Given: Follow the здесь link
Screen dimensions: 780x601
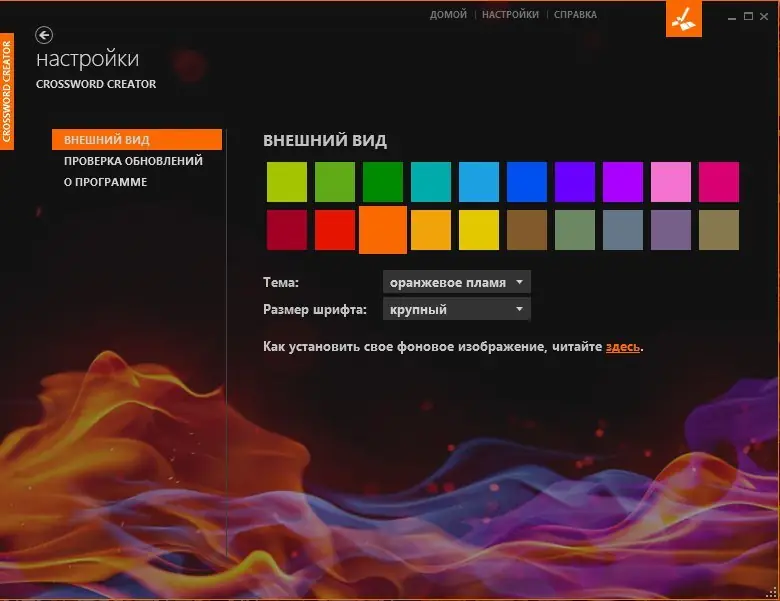Looking at the screenshot, I should 622,346.
